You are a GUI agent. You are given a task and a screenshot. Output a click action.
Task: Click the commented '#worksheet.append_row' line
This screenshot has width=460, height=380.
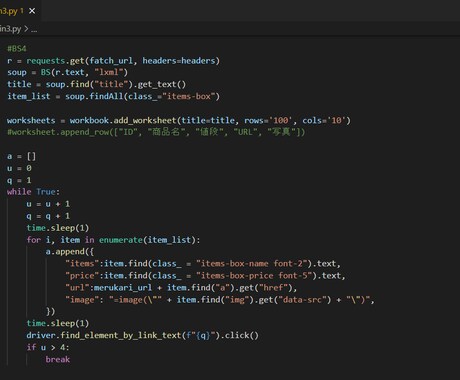[156, 132]
